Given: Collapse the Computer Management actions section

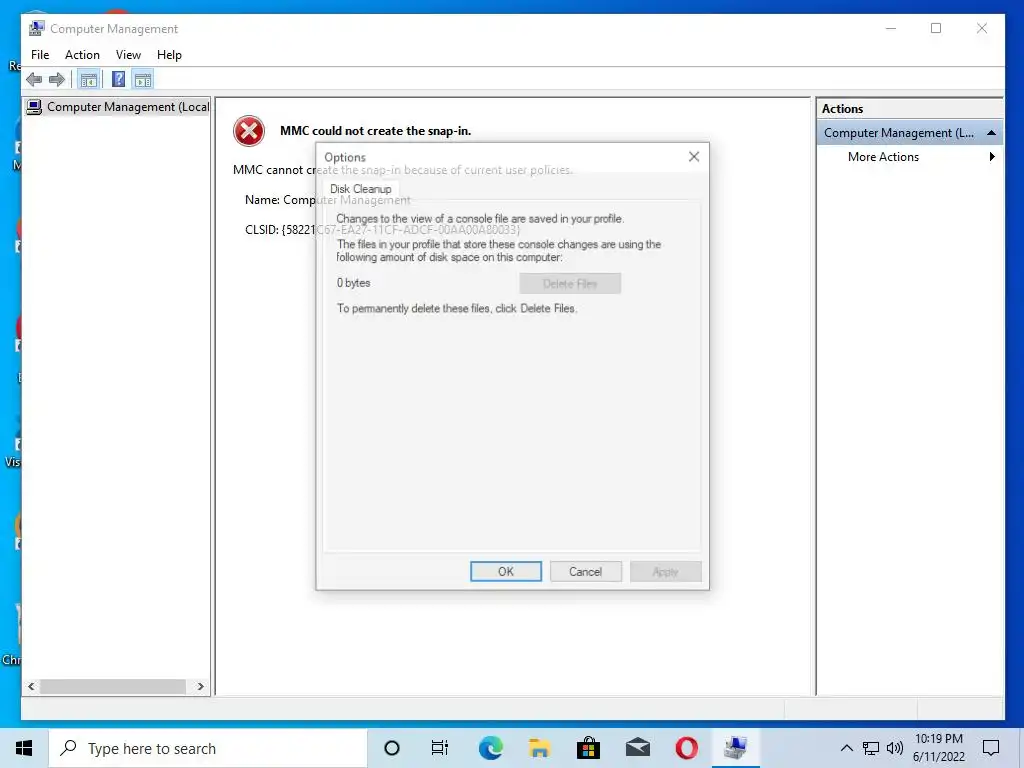Looking at the screenshot, I should 991,133.
